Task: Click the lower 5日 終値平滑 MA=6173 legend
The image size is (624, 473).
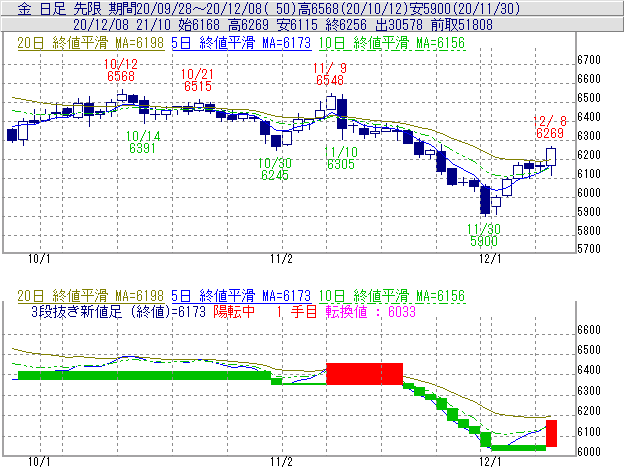Action: (241, 296)
